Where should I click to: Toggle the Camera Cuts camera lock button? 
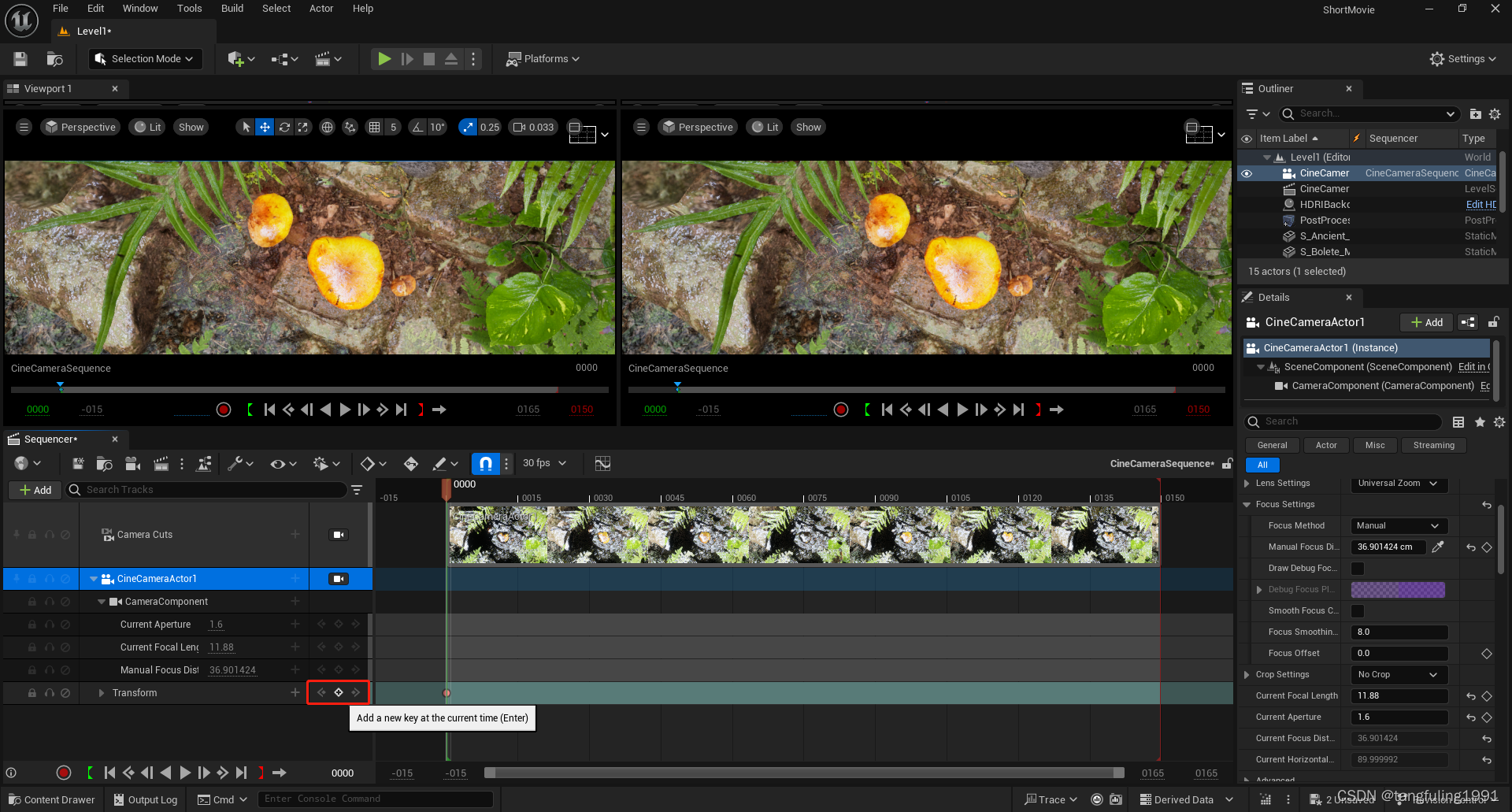tap(339, 535)
